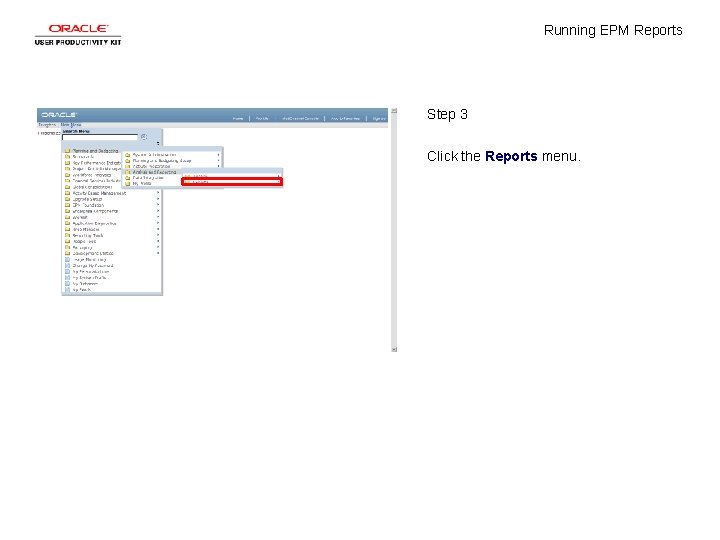
Task: Open the Favorites menu
Action: (x=47, y=125)
